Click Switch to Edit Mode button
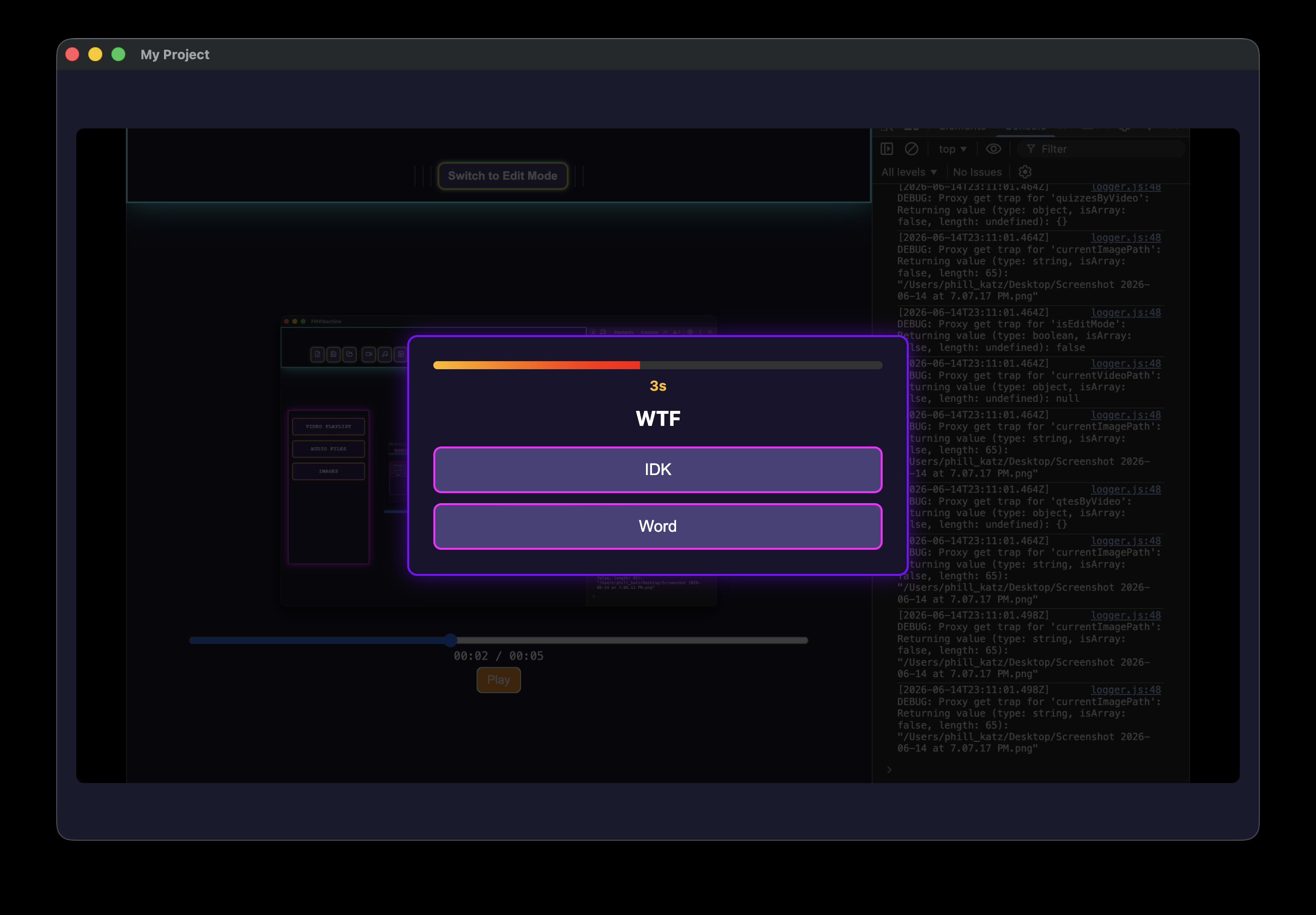Viewport: 1316px width, 915px height. 503,176
